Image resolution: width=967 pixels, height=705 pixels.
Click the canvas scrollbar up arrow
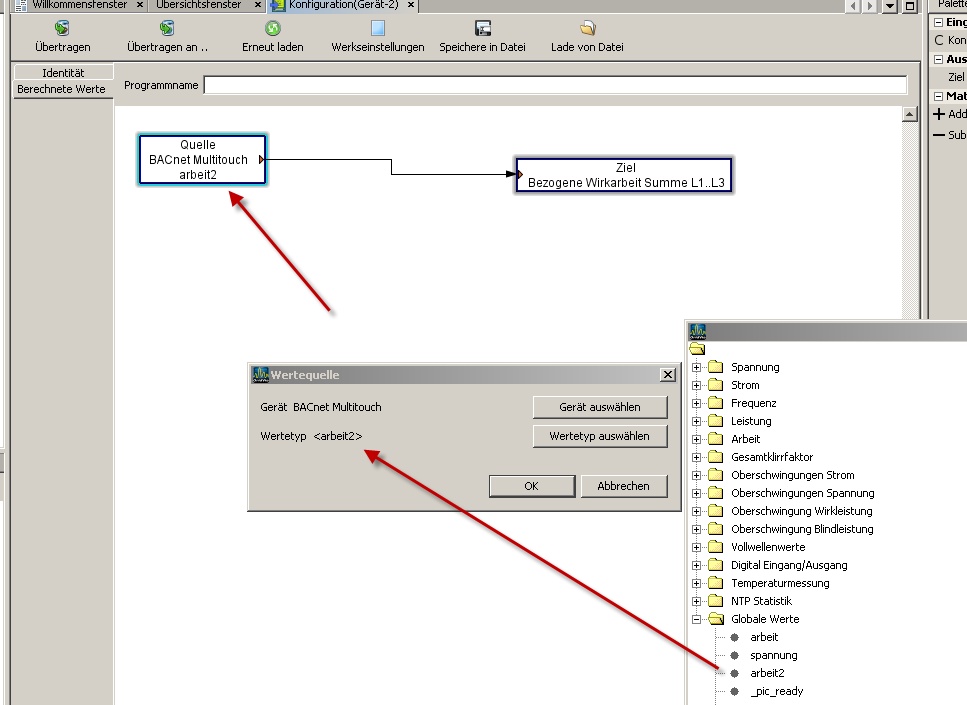[x=909, y=115]
